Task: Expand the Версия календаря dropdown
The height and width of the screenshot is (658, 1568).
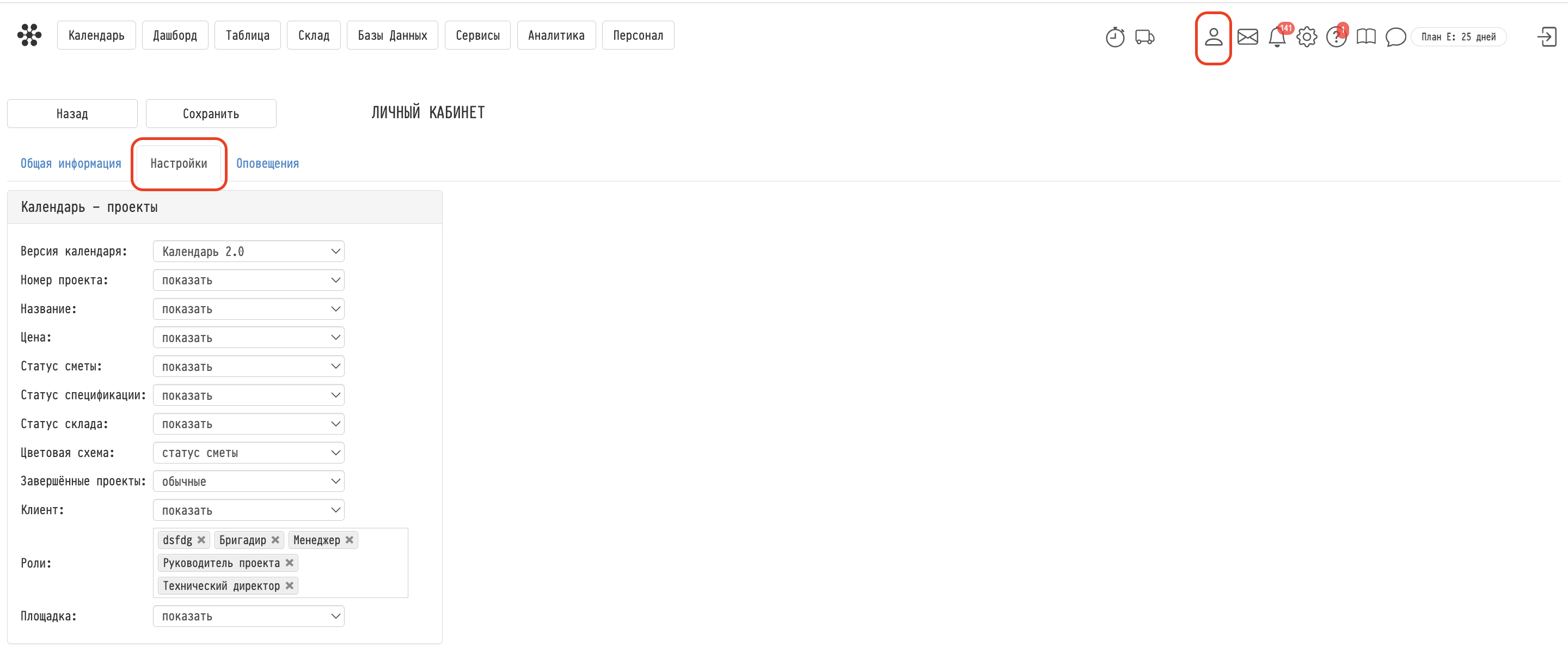Action: point(248,252)
